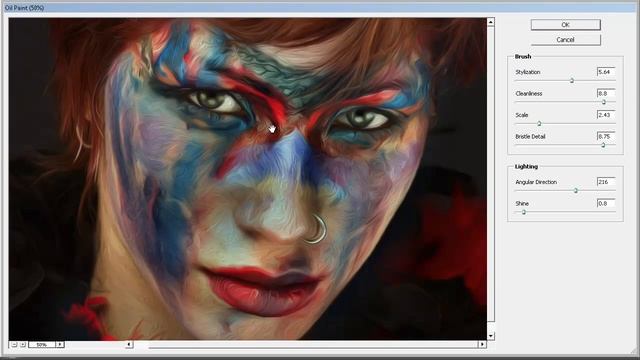The image size is (640, 360).
Task: Click the zoom in plus button
Action: pyautogui.click(x=23, y=345)
